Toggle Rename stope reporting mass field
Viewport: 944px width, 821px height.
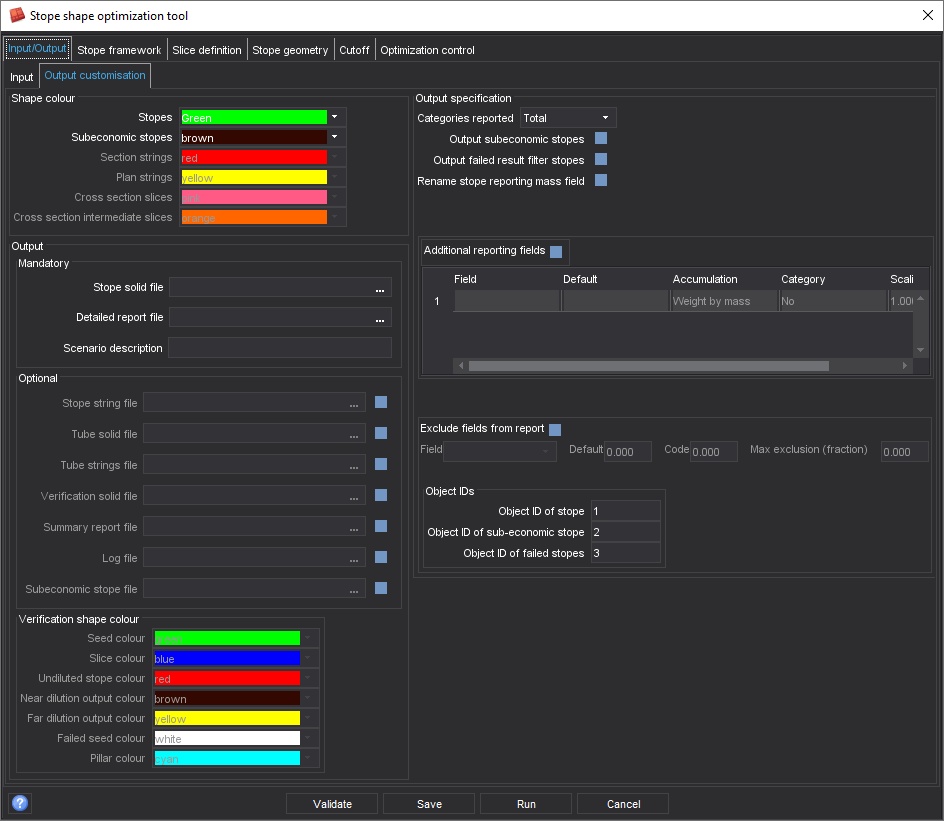[601, 180]
